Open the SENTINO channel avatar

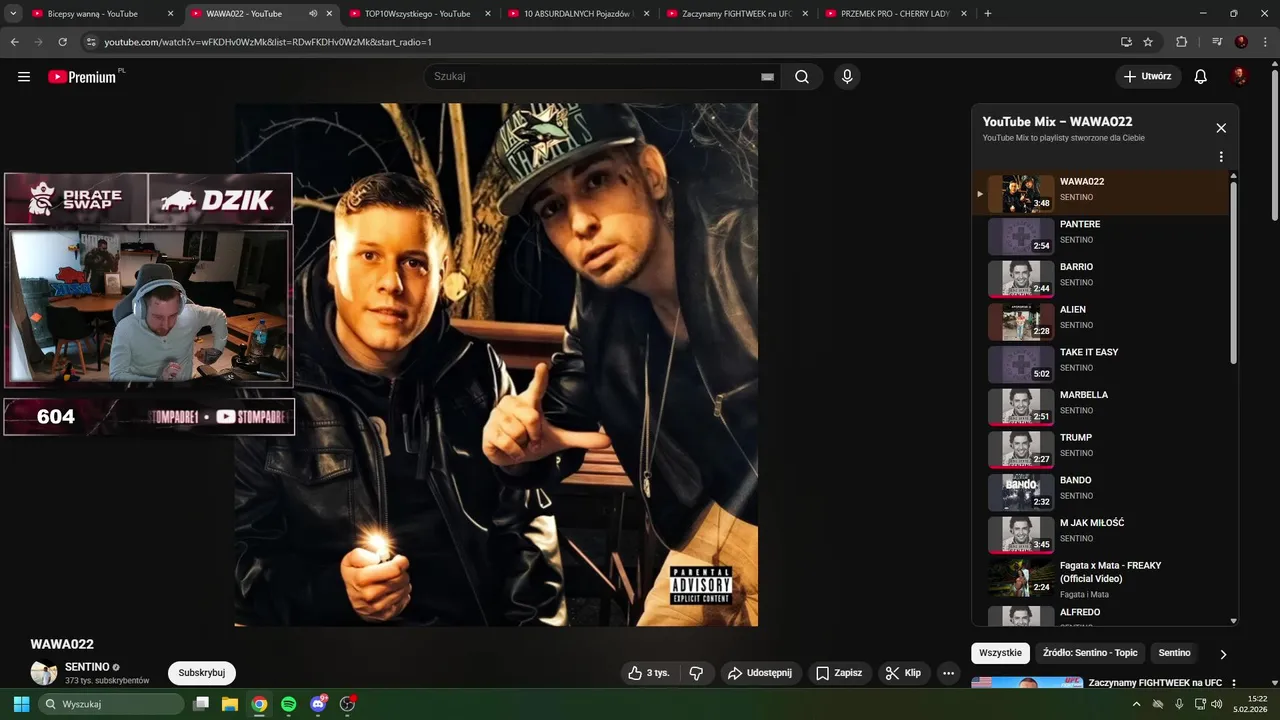(44, 673)
